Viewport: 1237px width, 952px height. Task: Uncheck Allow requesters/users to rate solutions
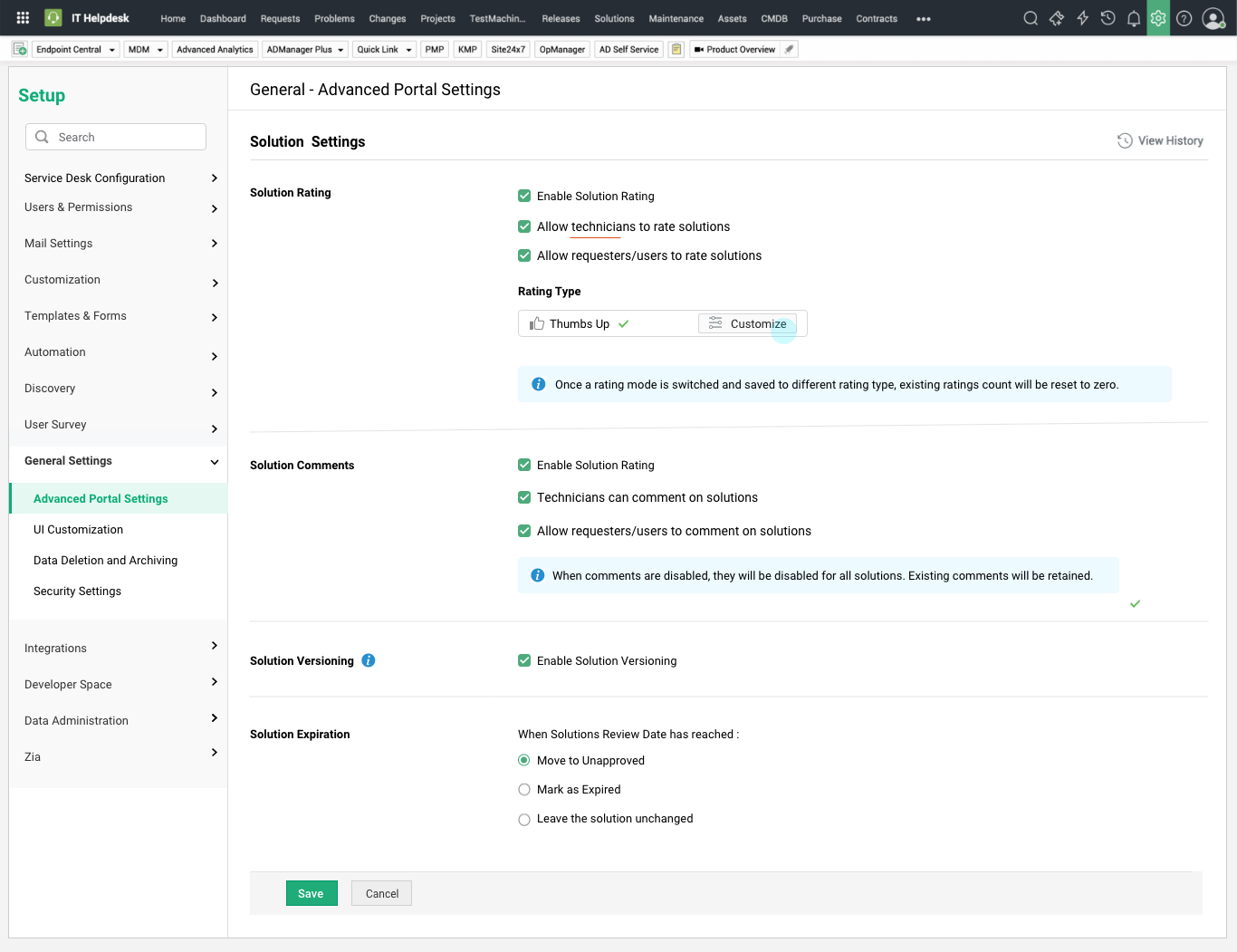[524, 255]
